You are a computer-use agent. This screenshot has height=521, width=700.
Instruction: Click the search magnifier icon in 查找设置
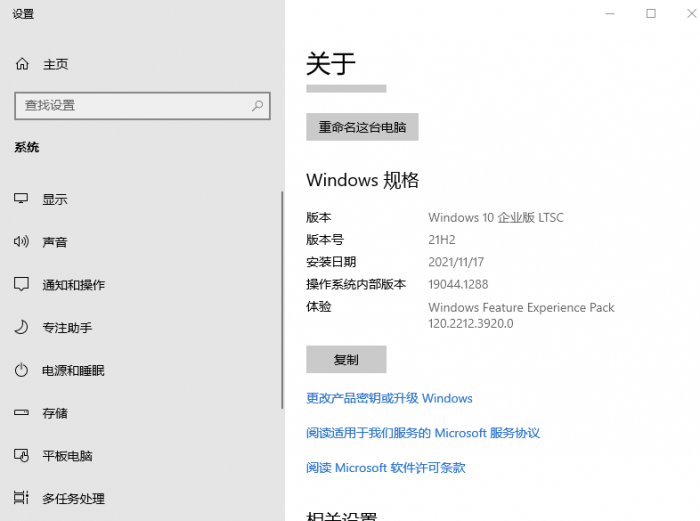pyautogui.click(x=257, y=106)
